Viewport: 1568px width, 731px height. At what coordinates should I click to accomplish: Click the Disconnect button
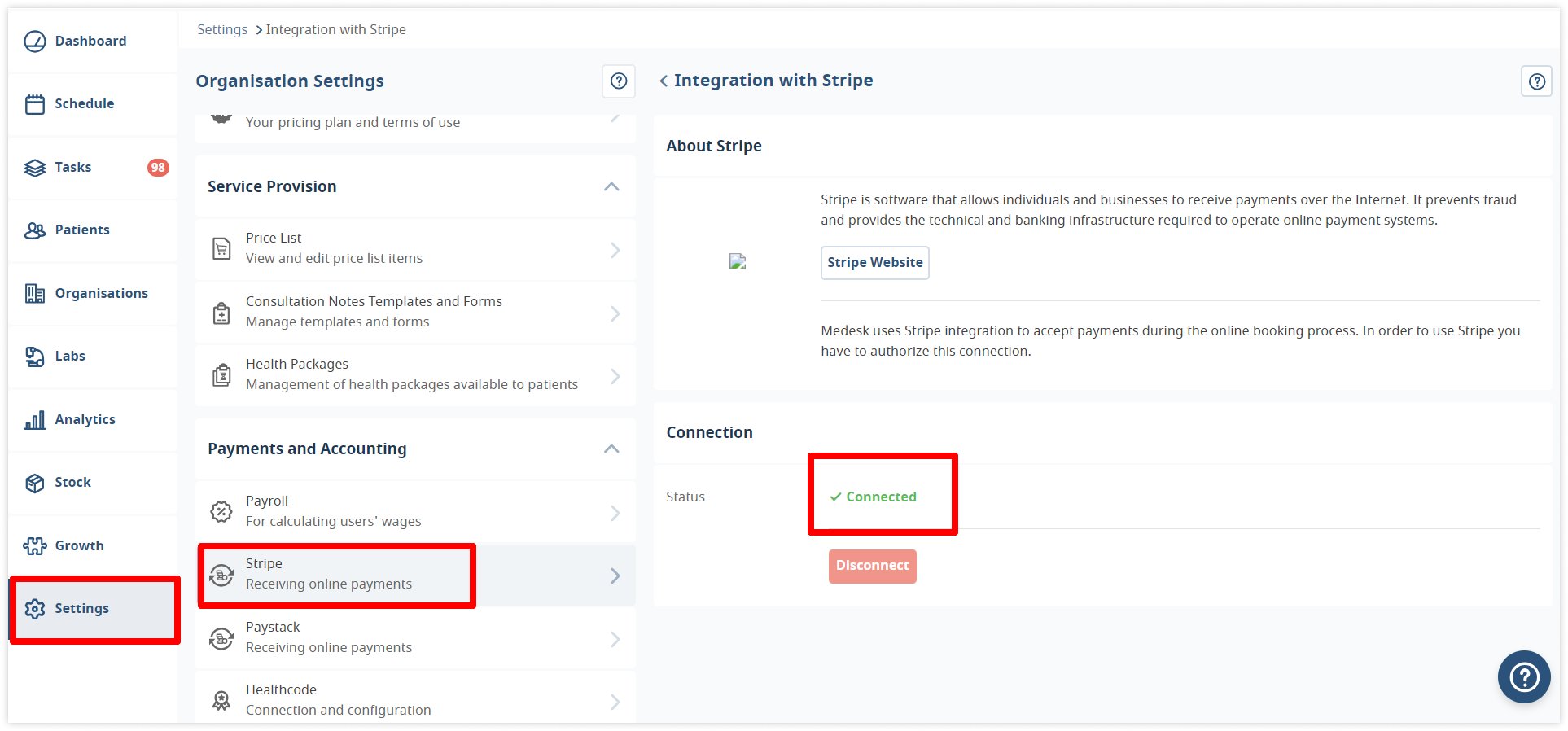click(873, 566)
